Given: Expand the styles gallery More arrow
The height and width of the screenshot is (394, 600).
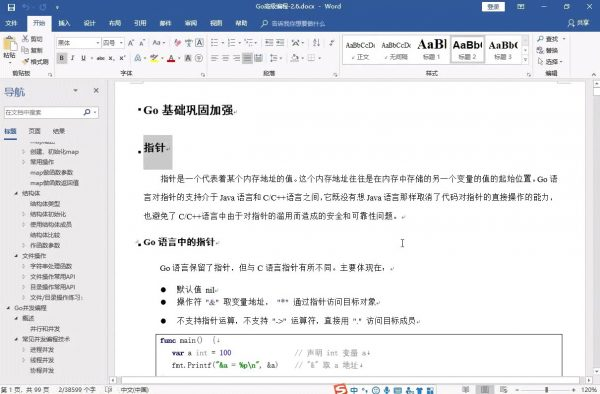Looking at the screenshot, I should (525, 59).
